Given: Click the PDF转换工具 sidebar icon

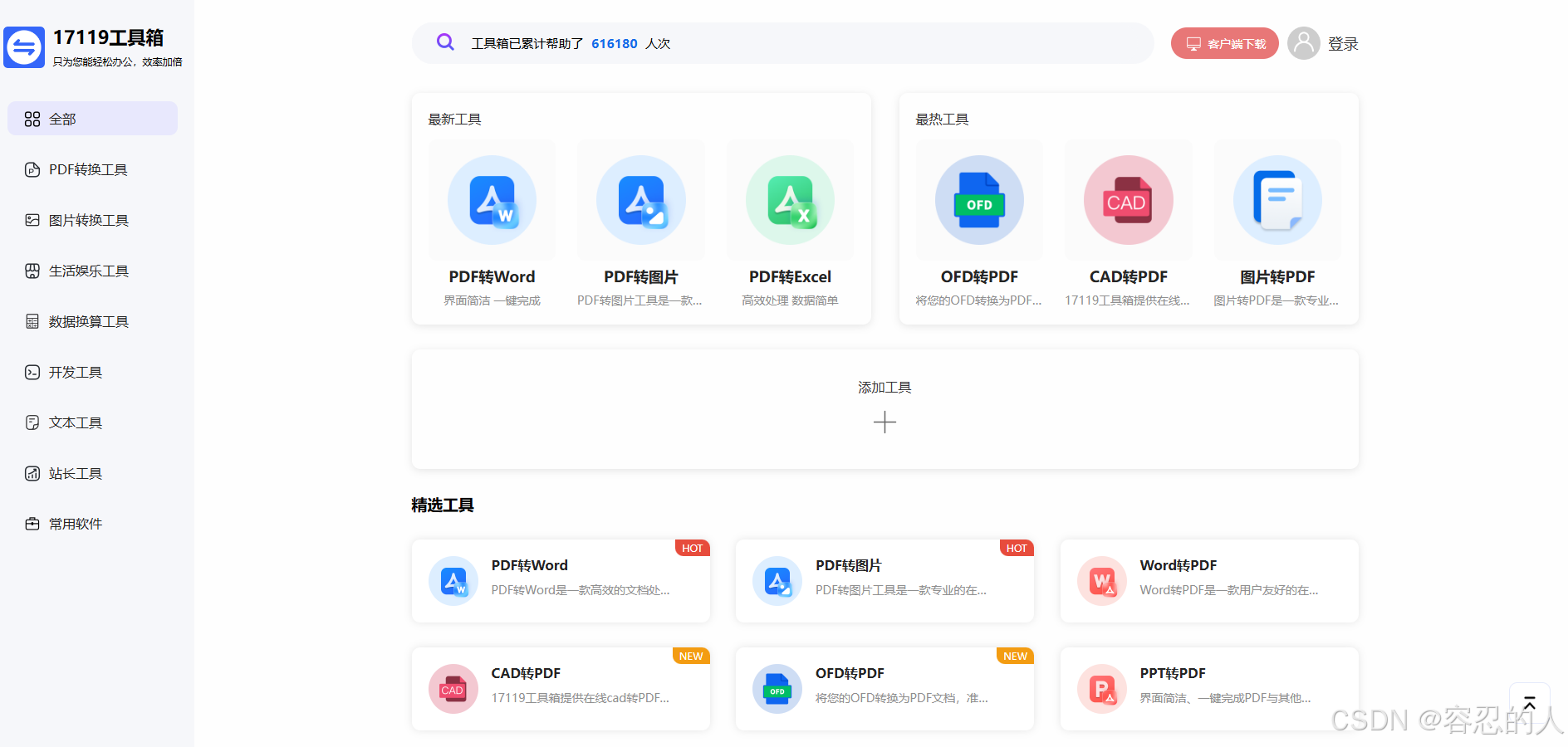Looking at the screenshot, I should [x=32, y=170].
